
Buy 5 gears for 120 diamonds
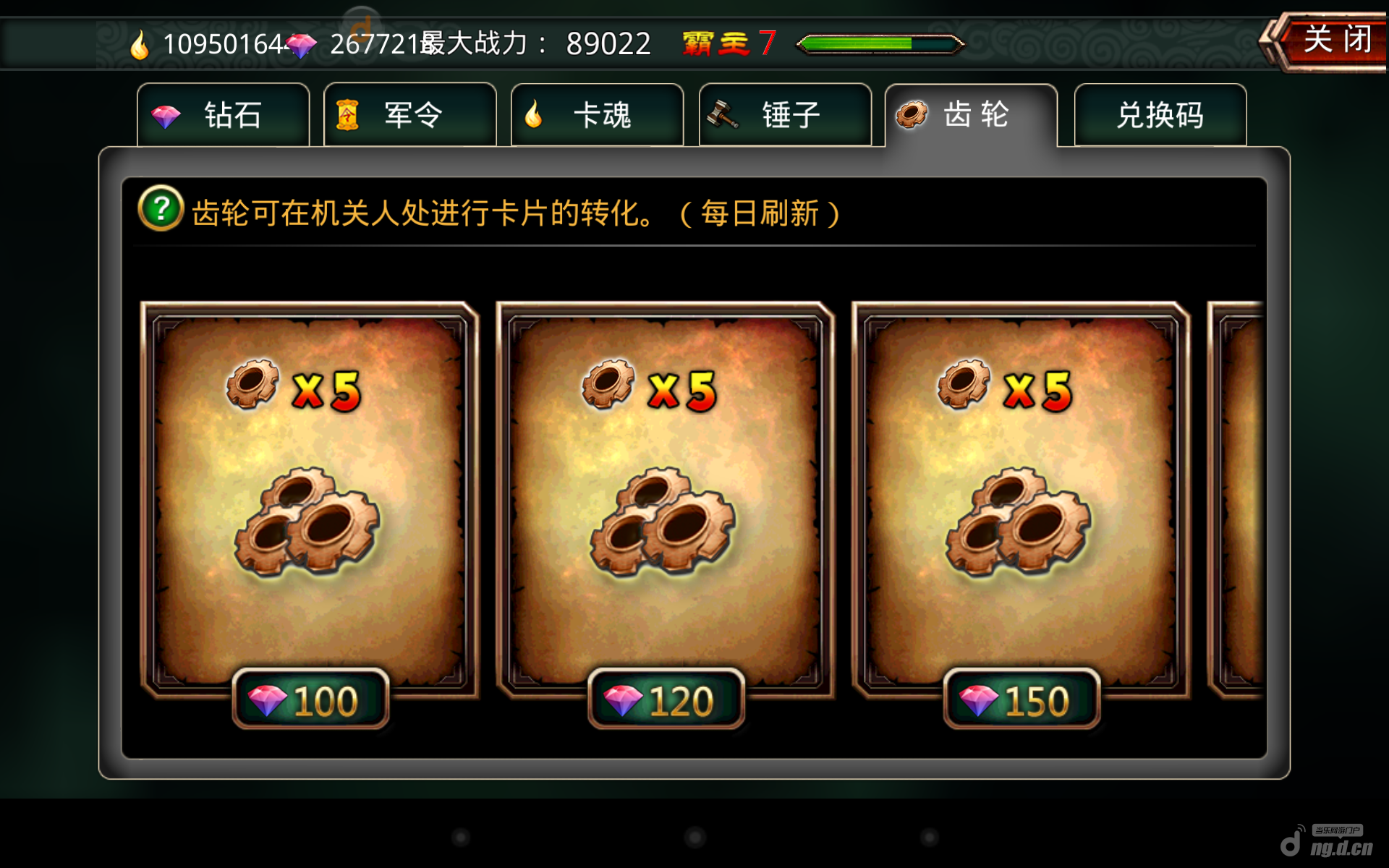coord(666,699)
